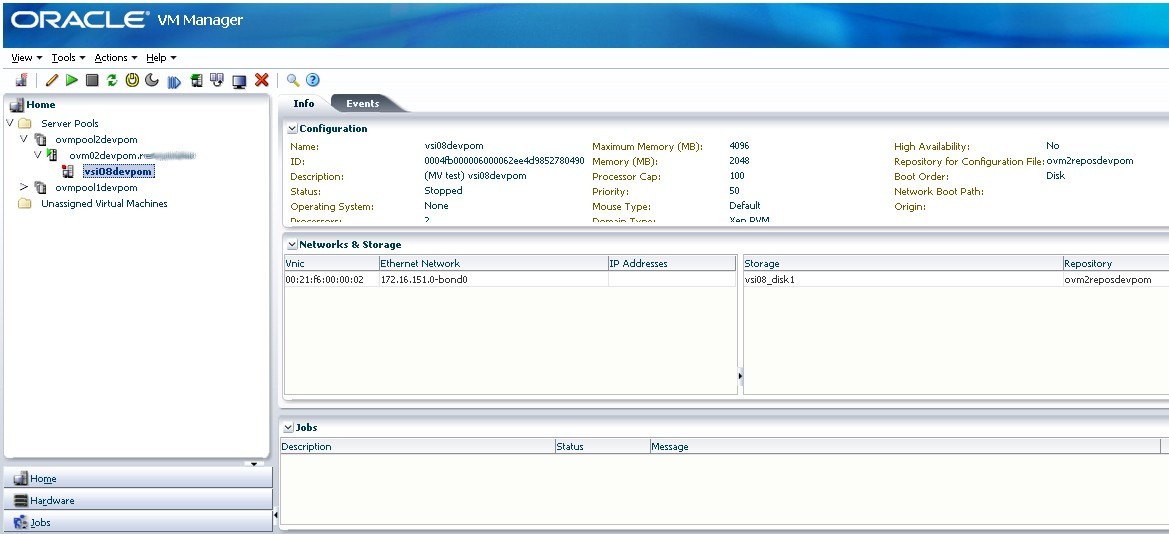Click the Oracle VM Manager logo
This screenshot has height=534, width=1169.
click(127, 21)
